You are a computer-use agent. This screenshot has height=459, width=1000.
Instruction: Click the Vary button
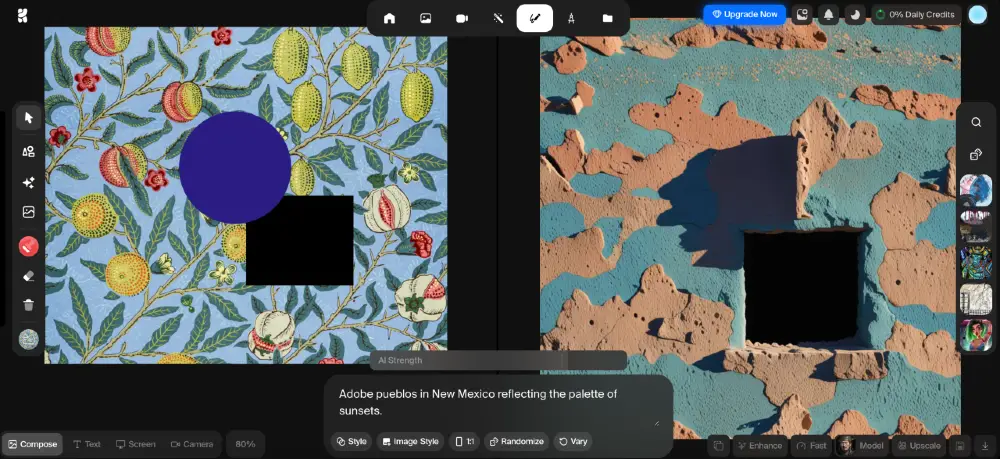click(x=573, y=441)
